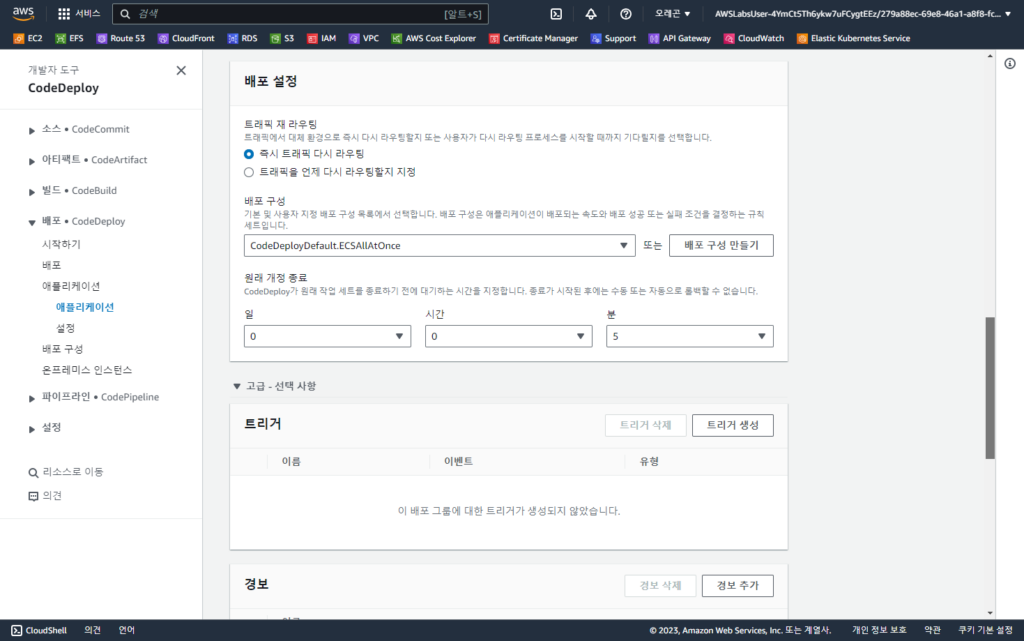
Task: Expand 빌드 • CodeBuild in sidebar
Action: coord(31,192)
